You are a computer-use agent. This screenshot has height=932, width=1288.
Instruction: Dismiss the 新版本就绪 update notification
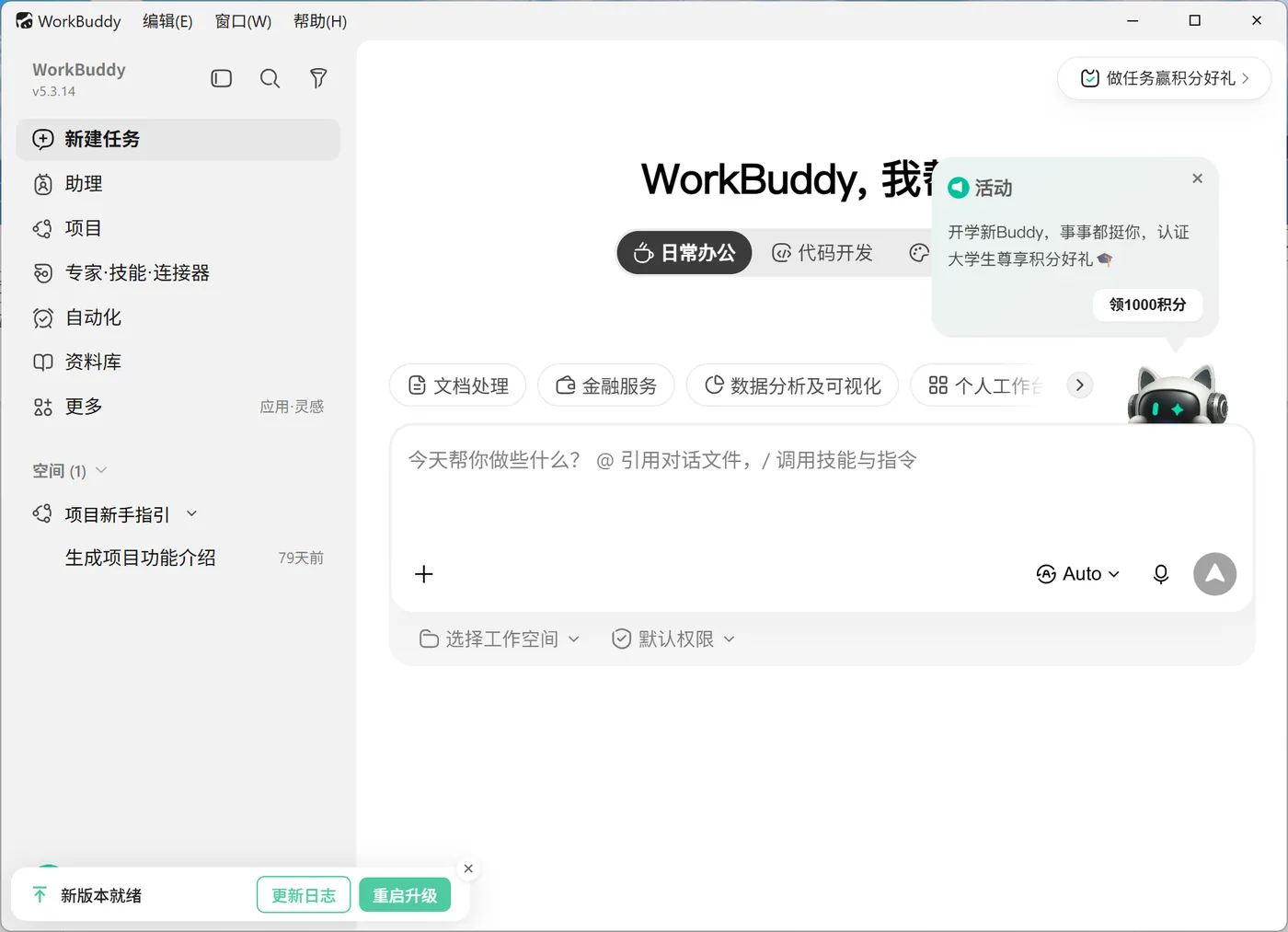[468, 869]
